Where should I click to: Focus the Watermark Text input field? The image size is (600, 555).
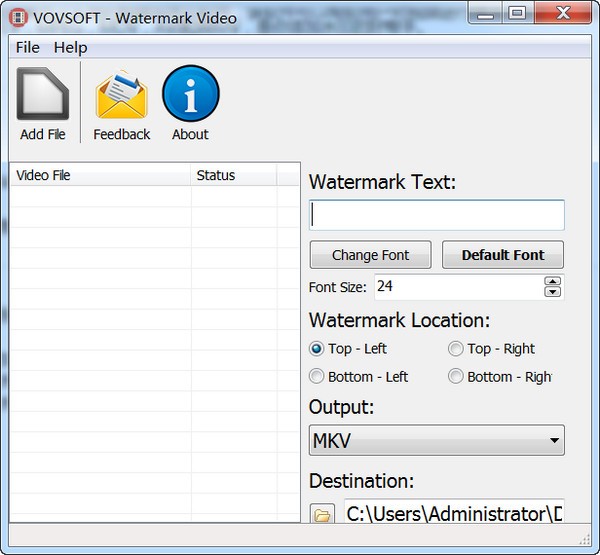point(437,215)
